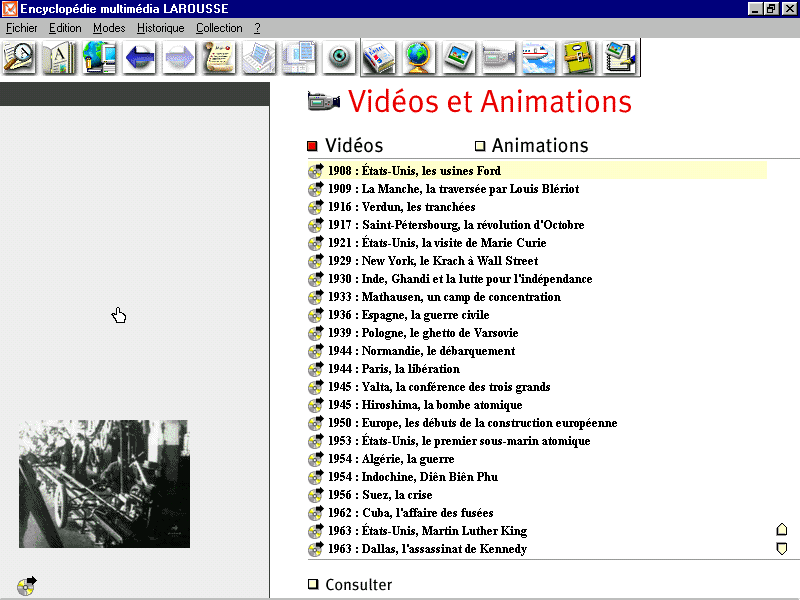Pick "1917 : Saint-Pétersbourg, la révolution d'Octobre"
The image size is (800, 600).
[x=446, y=224]
